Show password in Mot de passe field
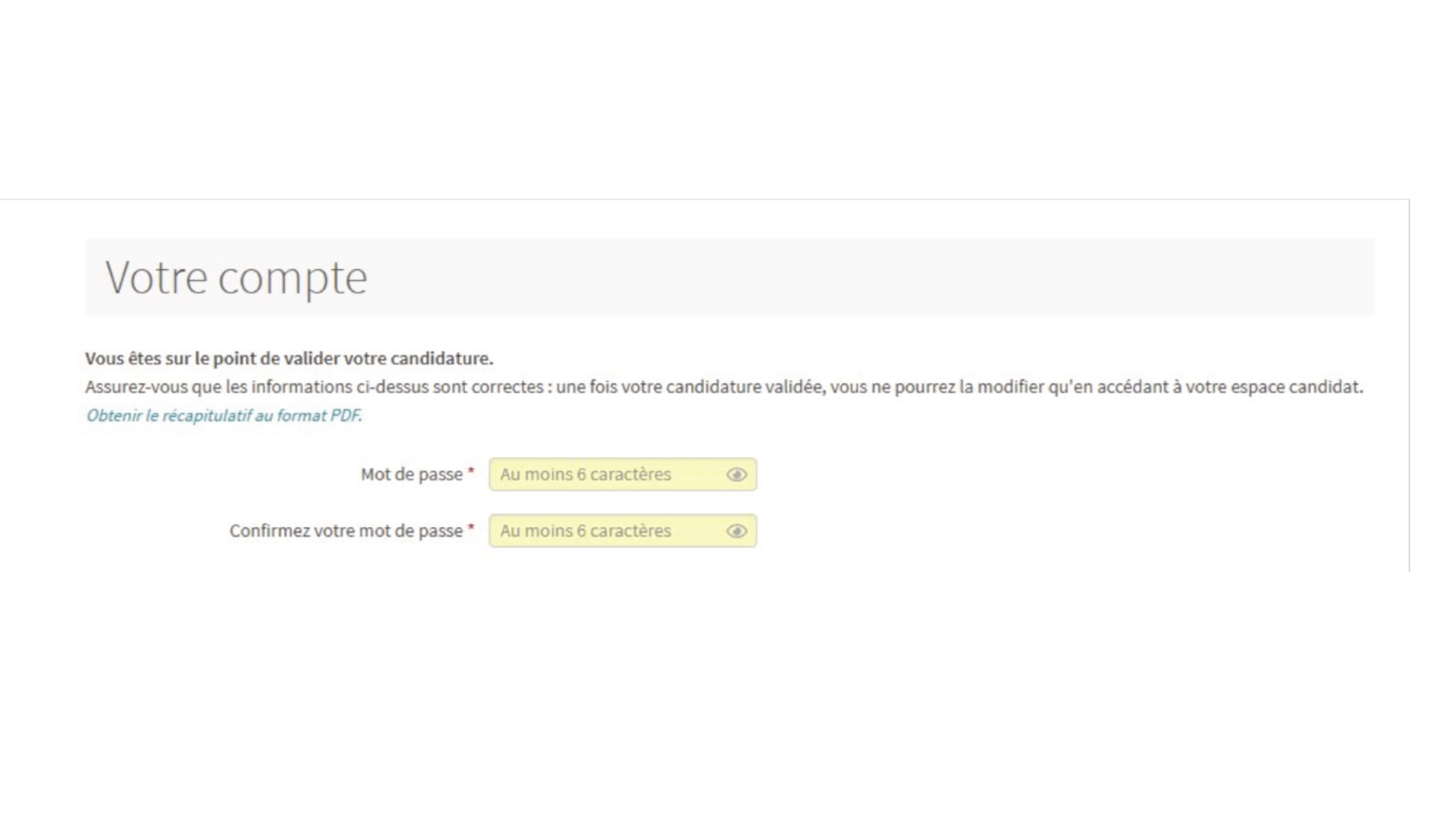1456x837 pixels. click(x=736, y=475)
